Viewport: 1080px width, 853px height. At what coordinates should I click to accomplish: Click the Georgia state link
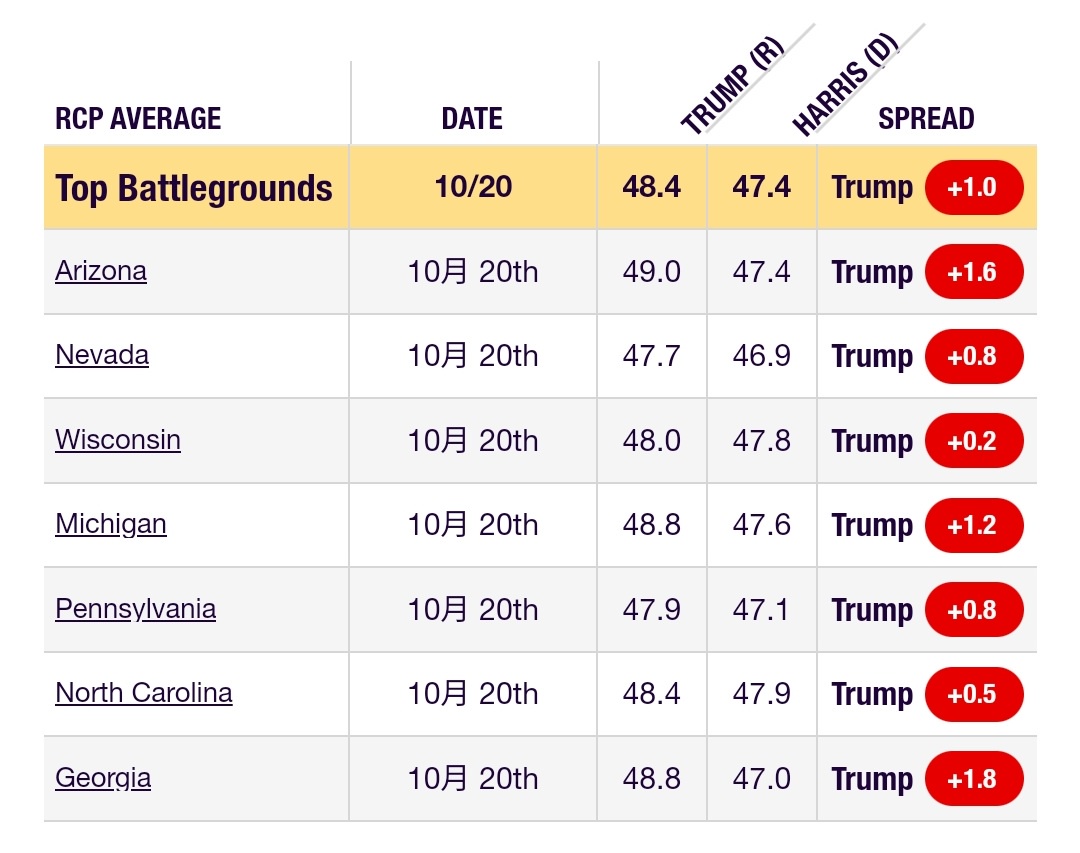coord(103,778)
